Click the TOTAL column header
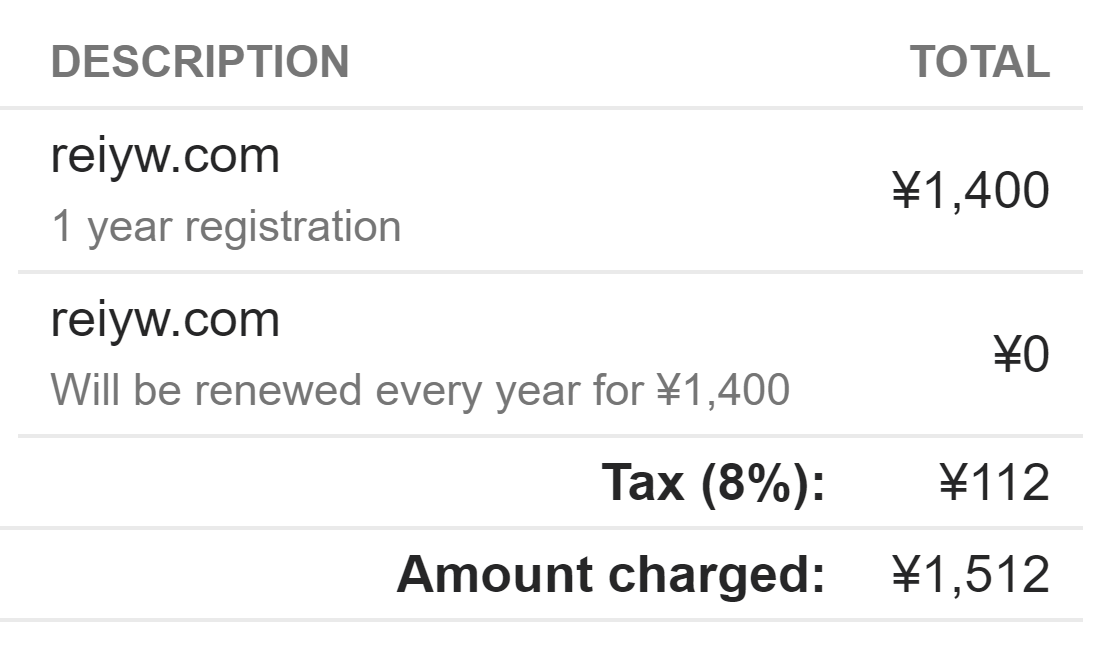 click(x=980, y=61)
